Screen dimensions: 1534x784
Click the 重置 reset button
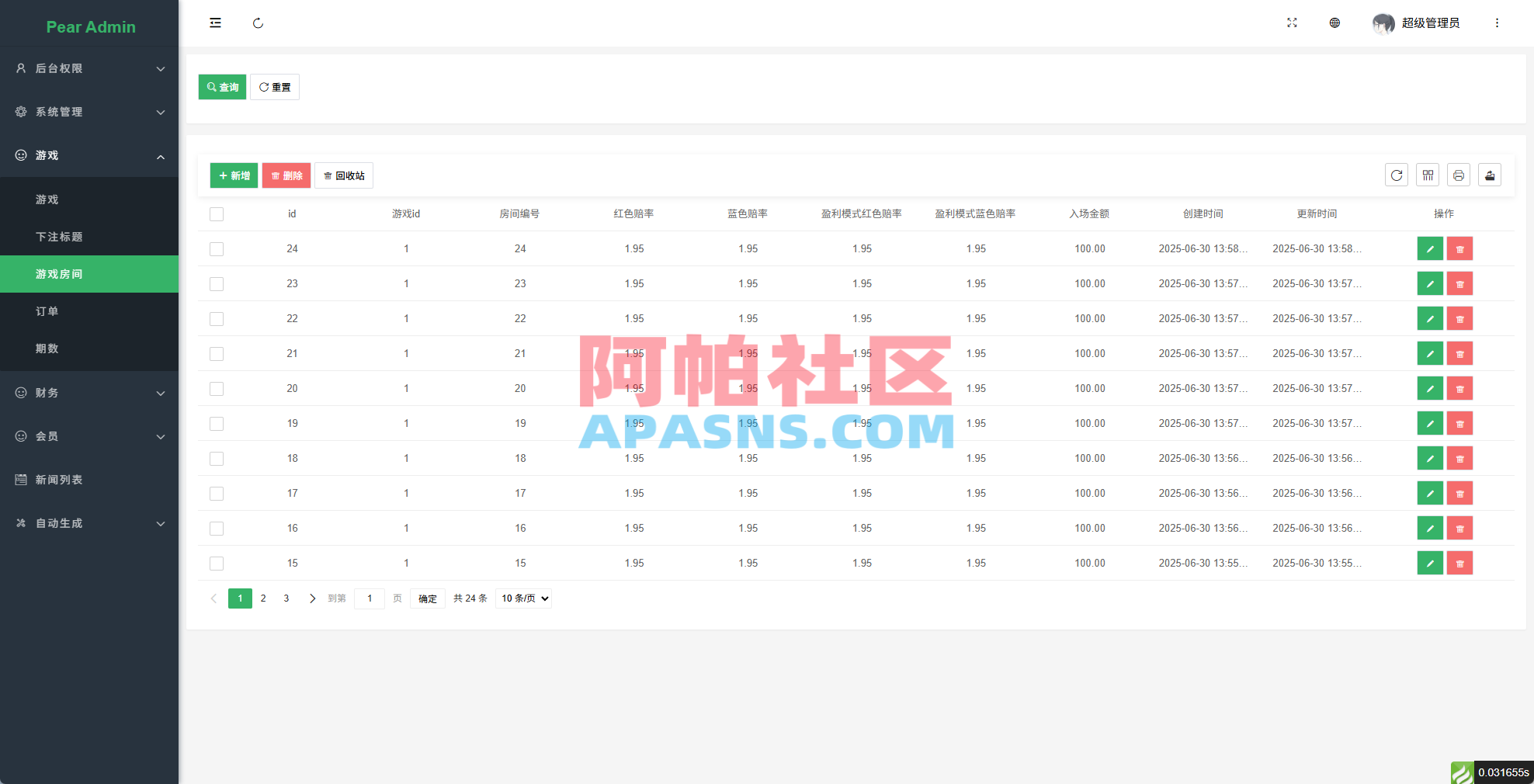coord(275,87)
